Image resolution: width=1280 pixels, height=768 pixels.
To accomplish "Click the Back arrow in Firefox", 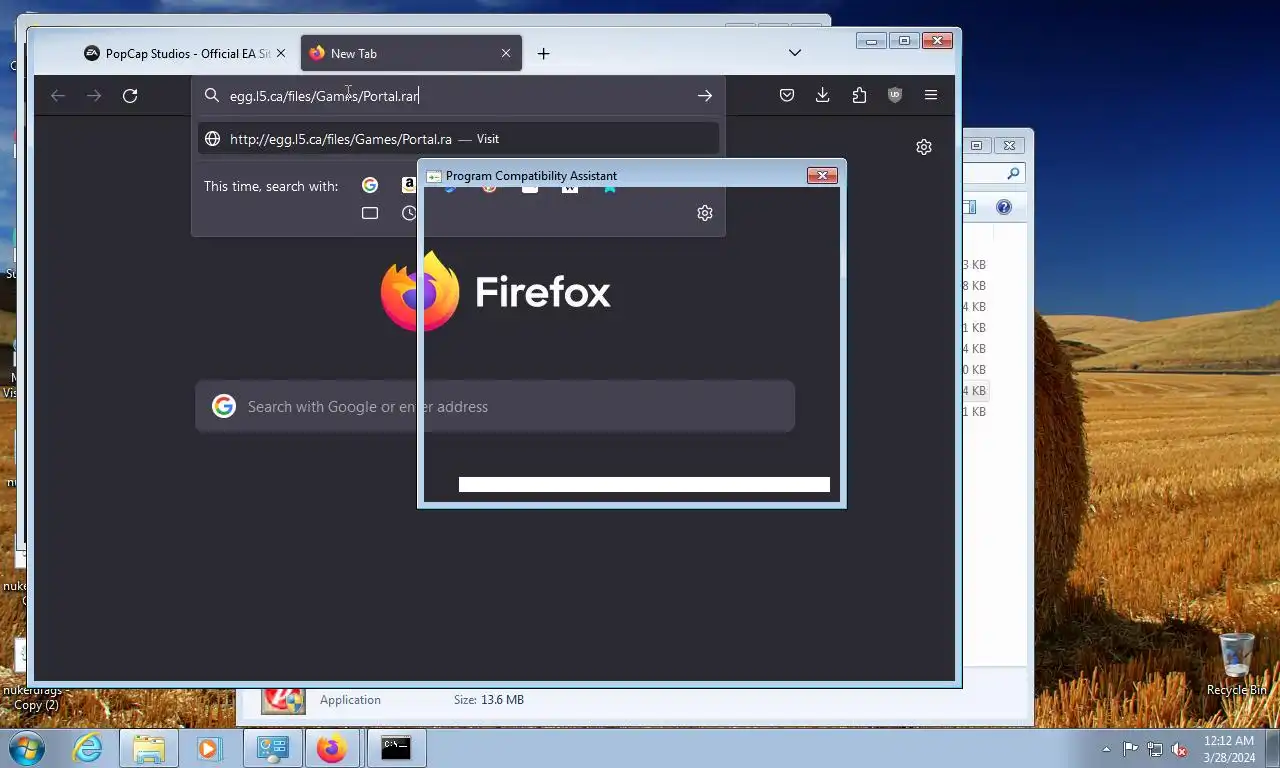I will 58,96.
